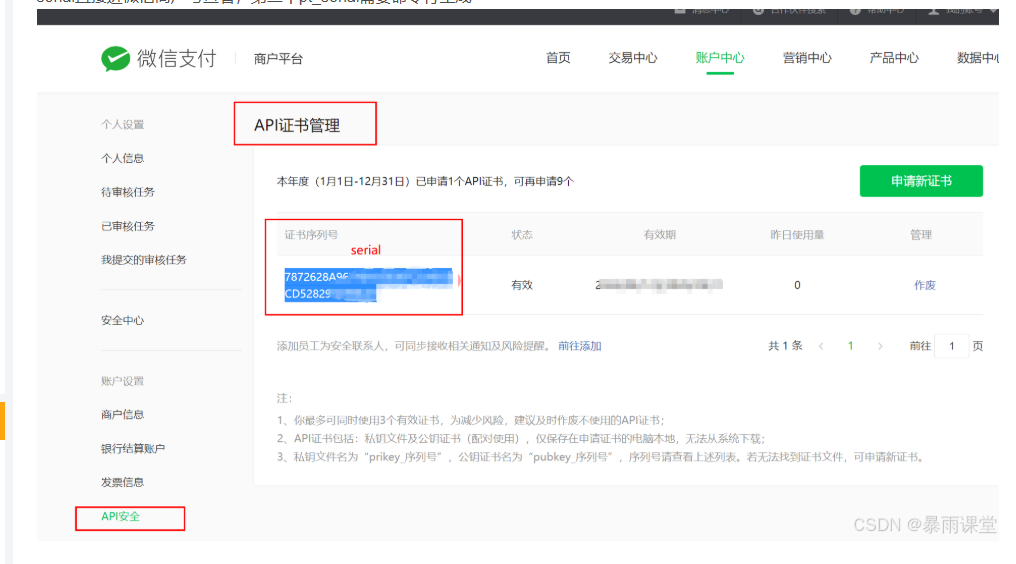Follow the 前往添加 link
Screen dimensions: 1016x564
[580, 346]
